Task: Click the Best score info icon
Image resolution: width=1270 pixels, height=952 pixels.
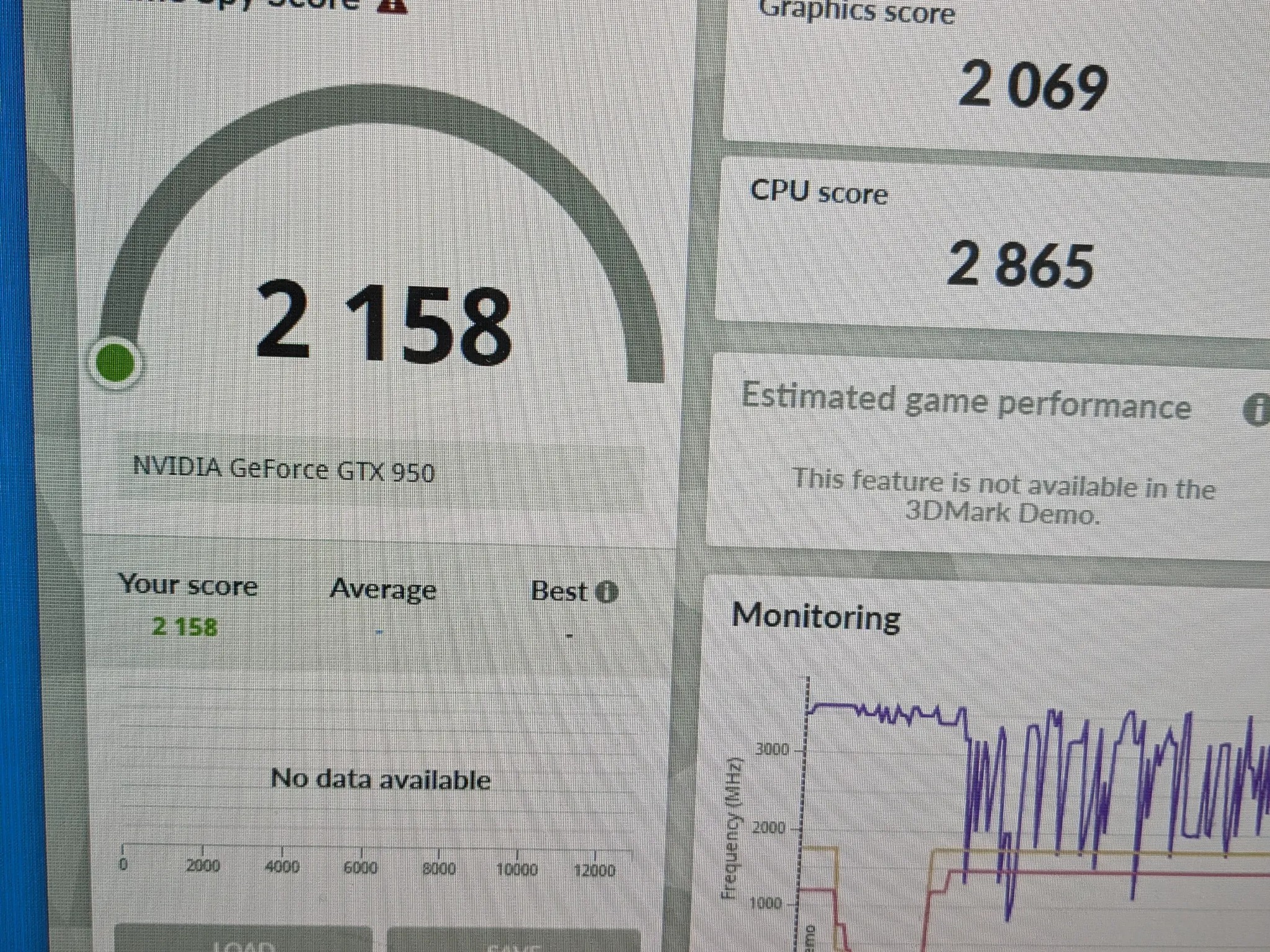Action: 606,593
